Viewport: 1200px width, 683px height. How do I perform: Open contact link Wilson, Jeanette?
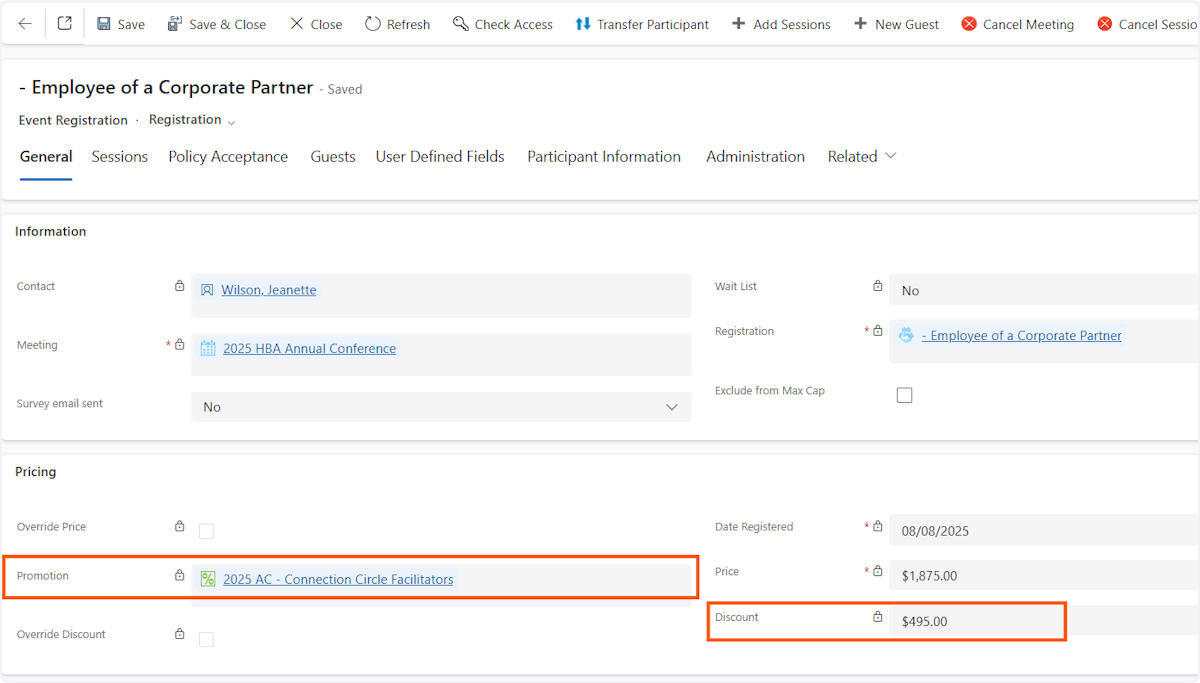click(x=269, y=290)
